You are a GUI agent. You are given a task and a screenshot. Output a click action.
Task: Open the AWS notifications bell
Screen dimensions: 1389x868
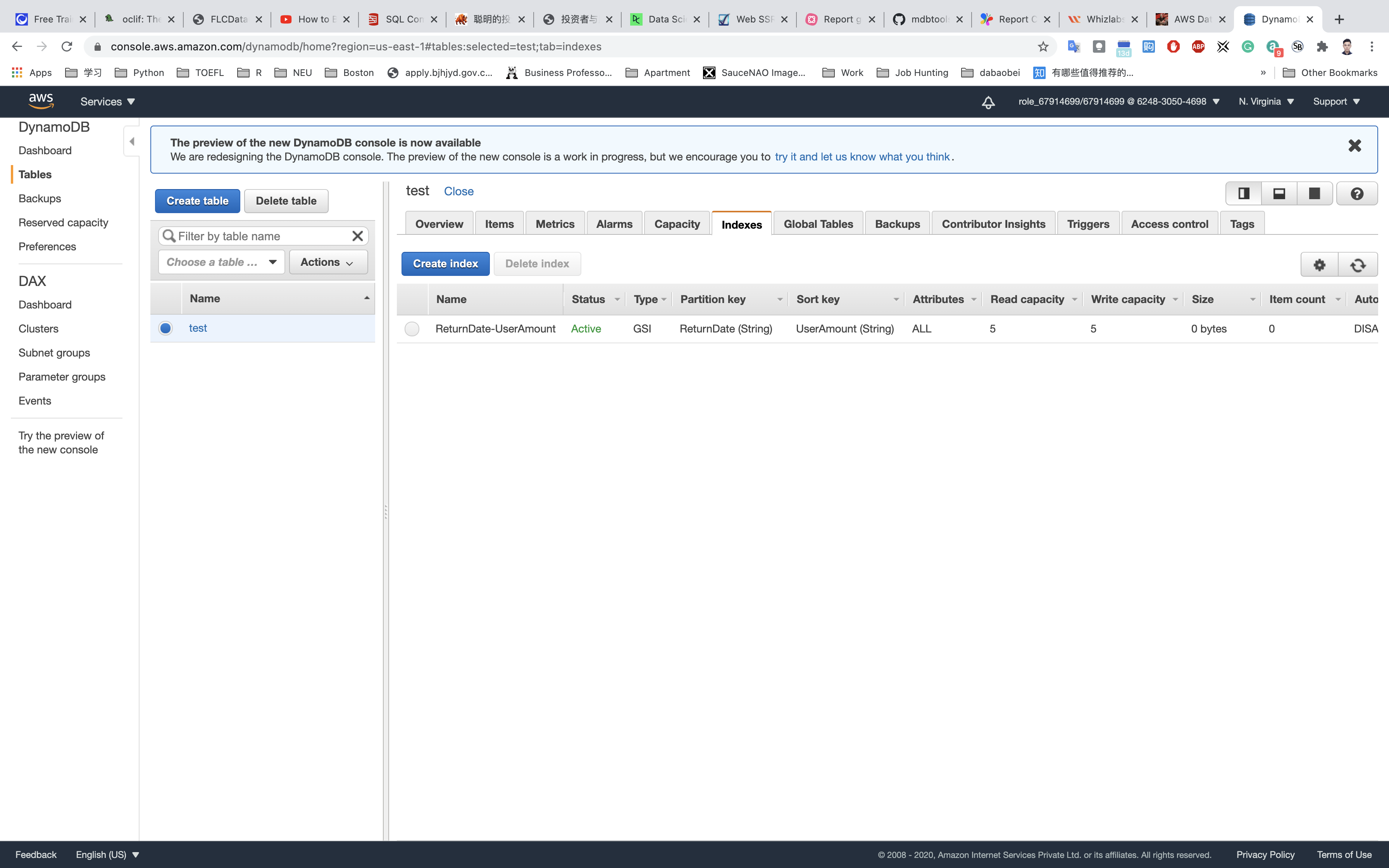[x=988, y=102]
